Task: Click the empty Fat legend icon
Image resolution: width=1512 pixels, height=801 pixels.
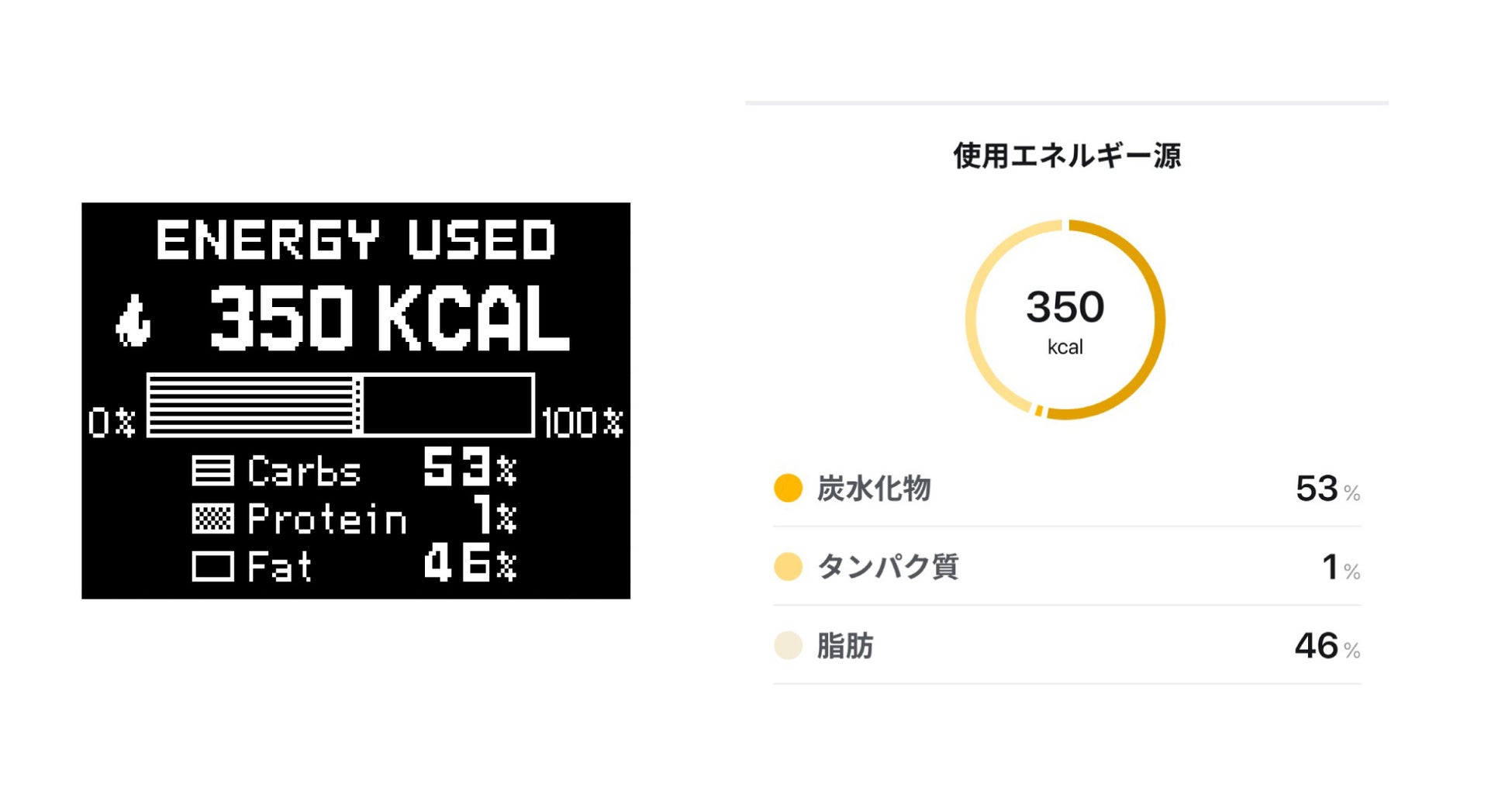Action: (212, 566)
